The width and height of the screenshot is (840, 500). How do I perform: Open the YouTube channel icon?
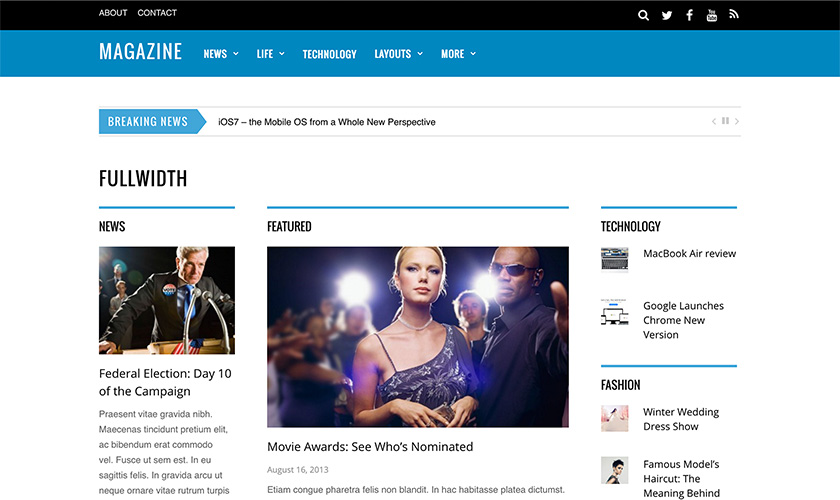click(x=711, y=15)
